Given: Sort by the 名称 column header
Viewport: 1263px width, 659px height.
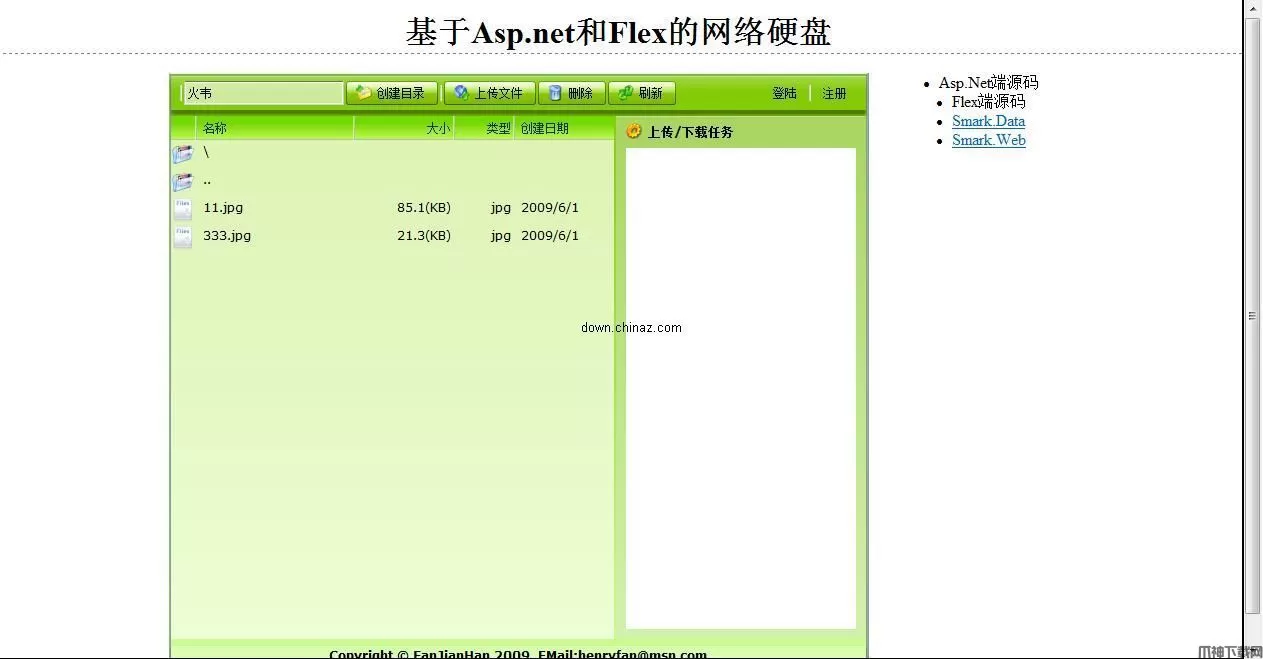Looking at the screenshot, I should [215, 128].
